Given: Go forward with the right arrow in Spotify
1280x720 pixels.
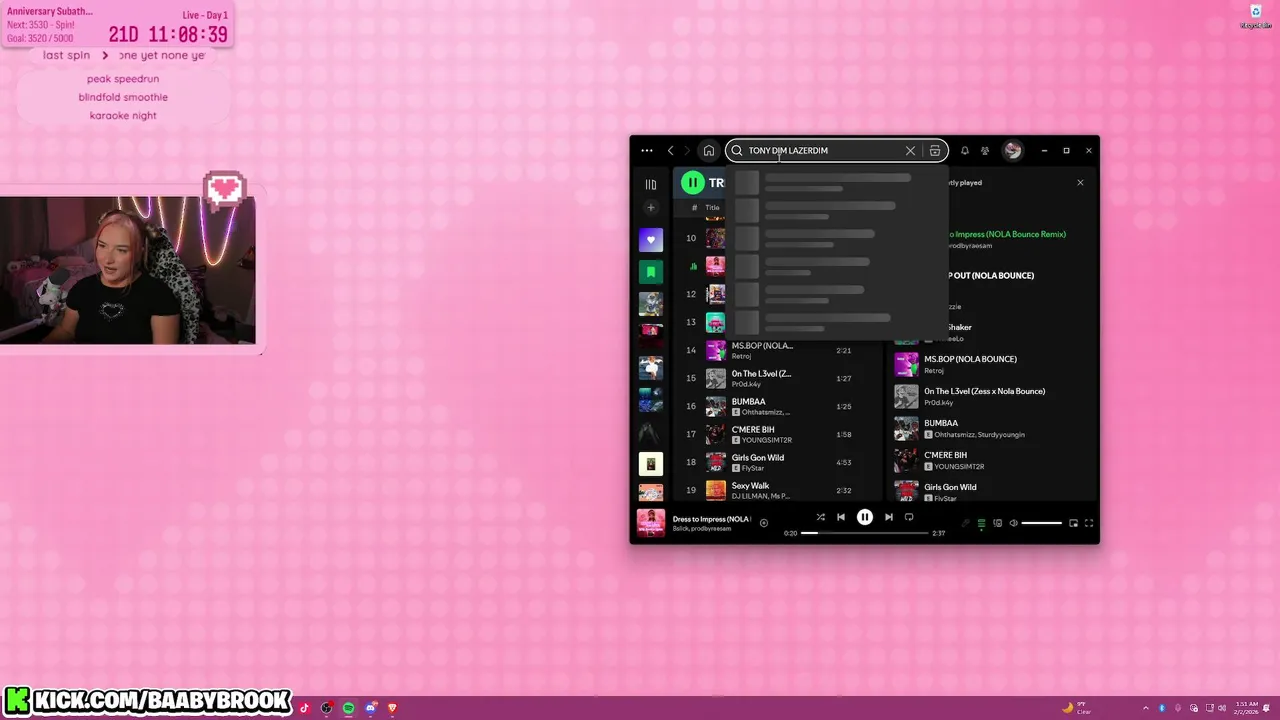Looking at the screenshot, I should point(687,151).
